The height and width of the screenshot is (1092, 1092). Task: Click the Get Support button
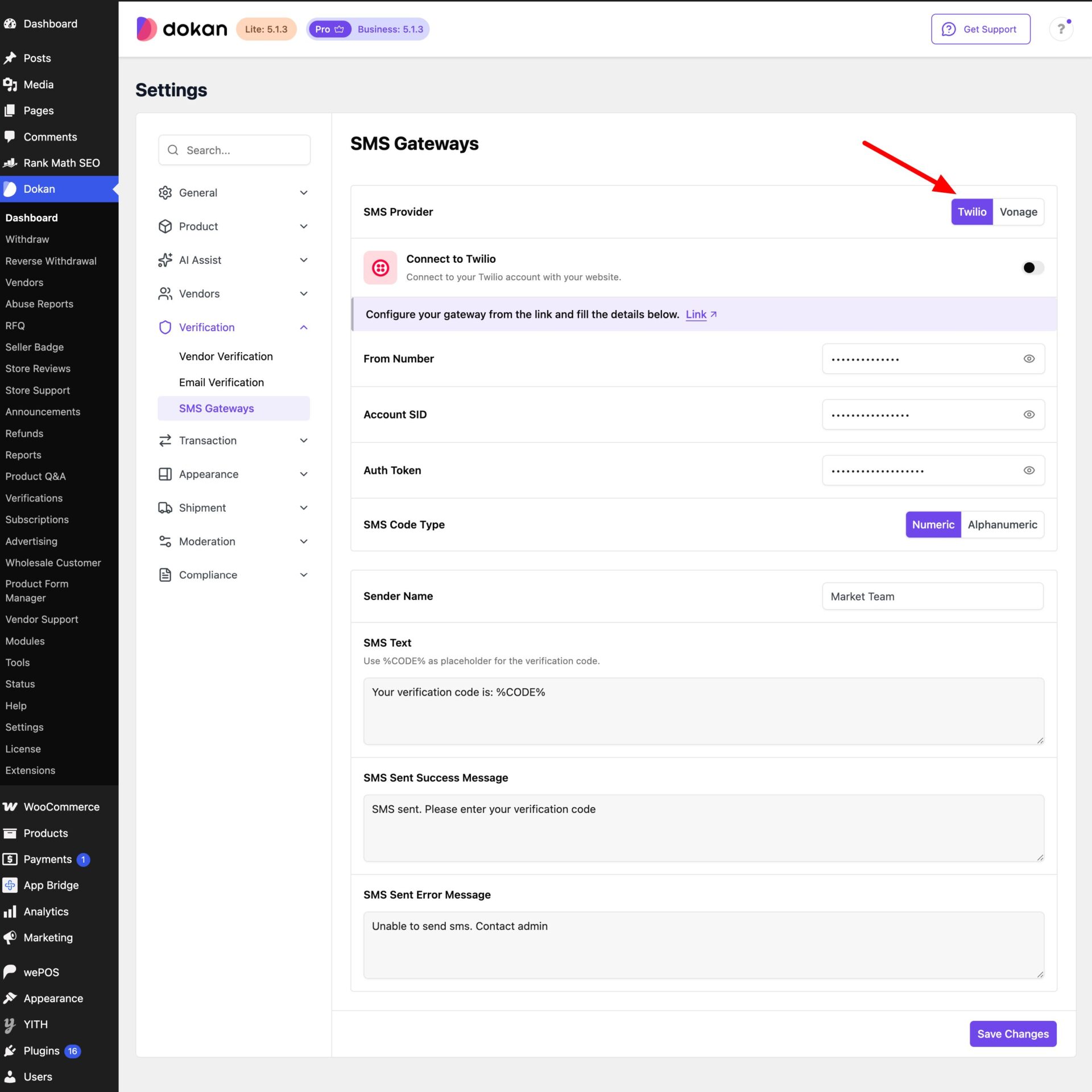[981, 29]
